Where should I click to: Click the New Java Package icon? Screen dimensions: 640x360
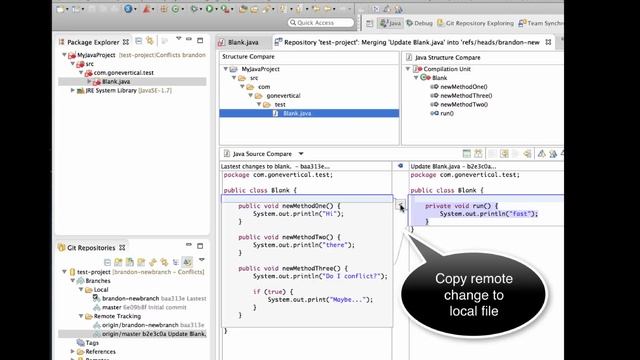coord(163,9)
